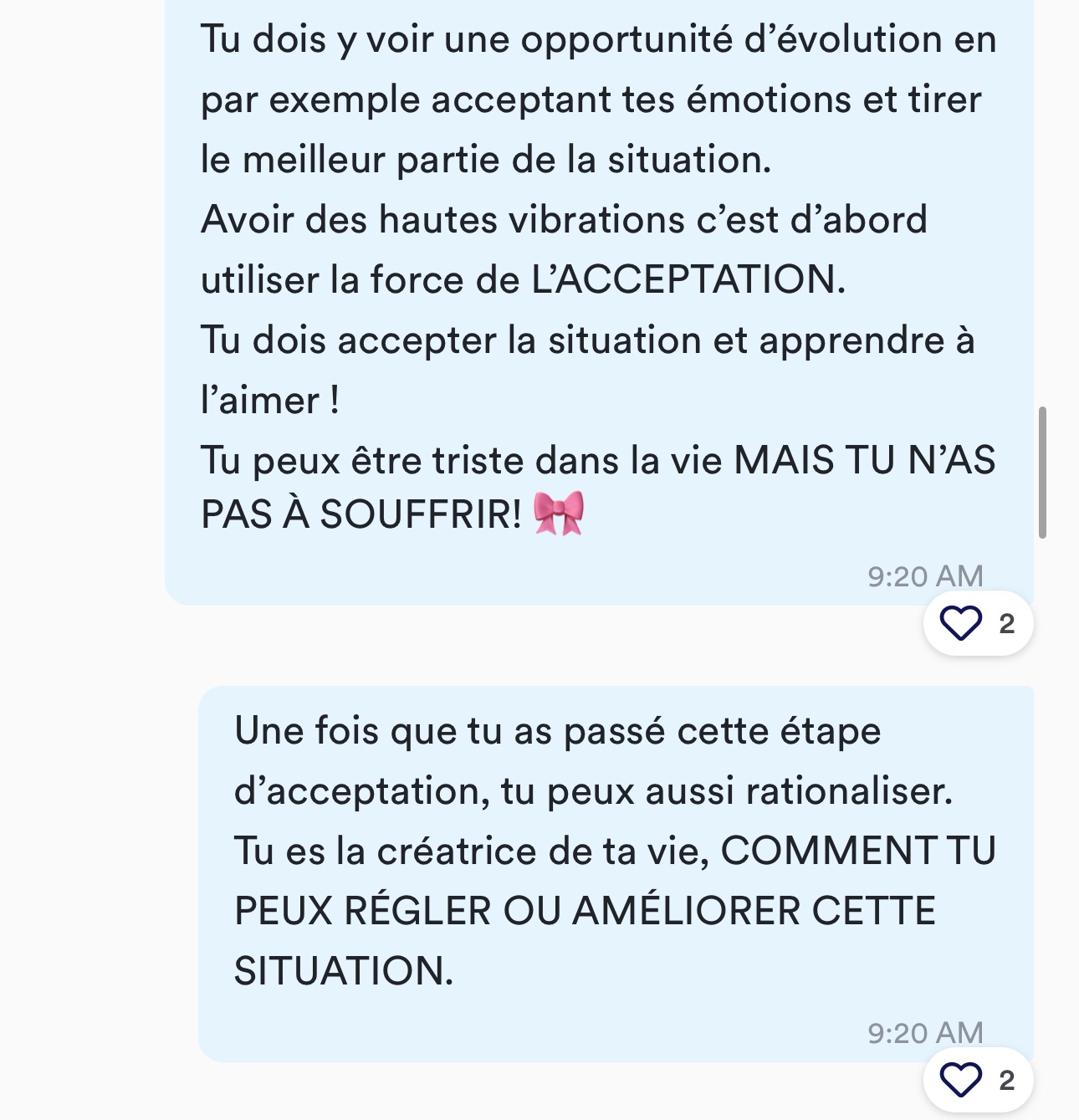The height and width of the screenshot is (1120, 1079).
Task: Click the 9:20 AM timestamp below "SOUFFRIR!"
Action: (925, 576)
